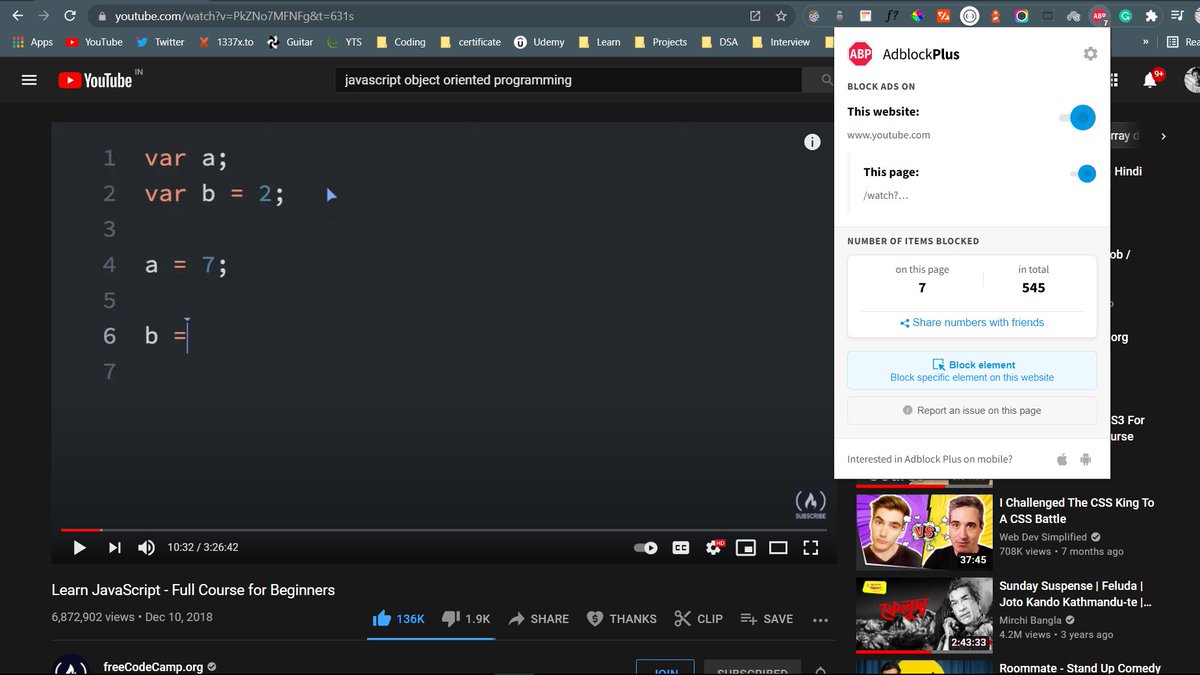The image size is (1200, 675).
Task: Open Adblock Plus iOS app link icon
Action: tap(1062, 459)
